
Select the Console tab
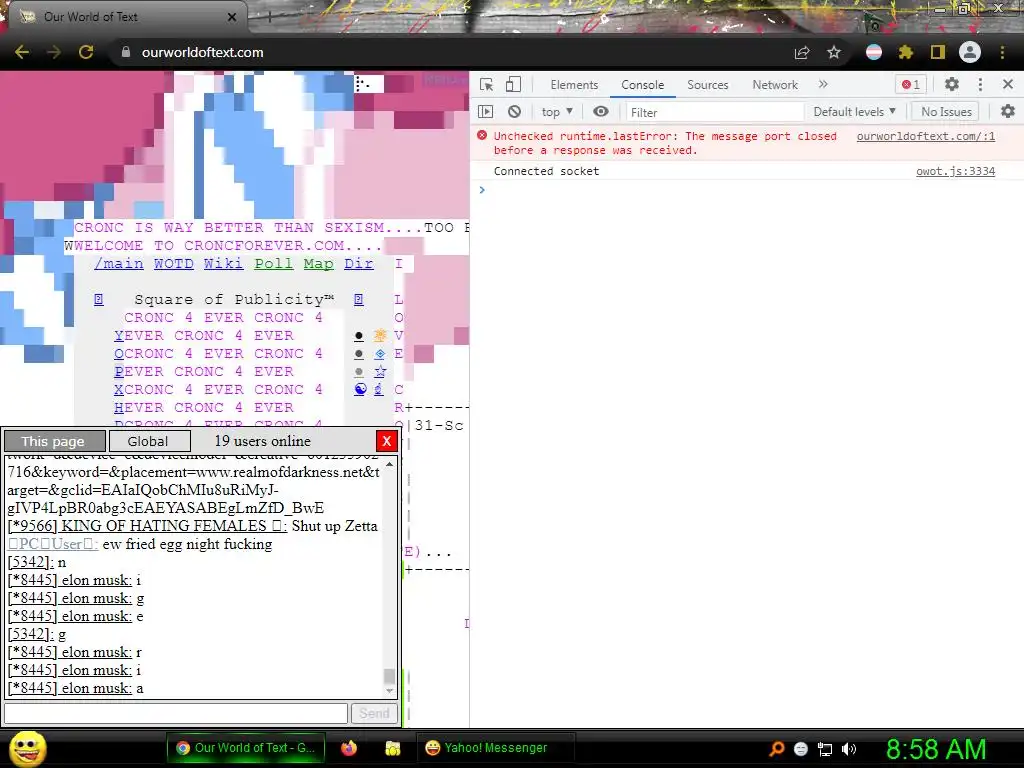point(643,84)
